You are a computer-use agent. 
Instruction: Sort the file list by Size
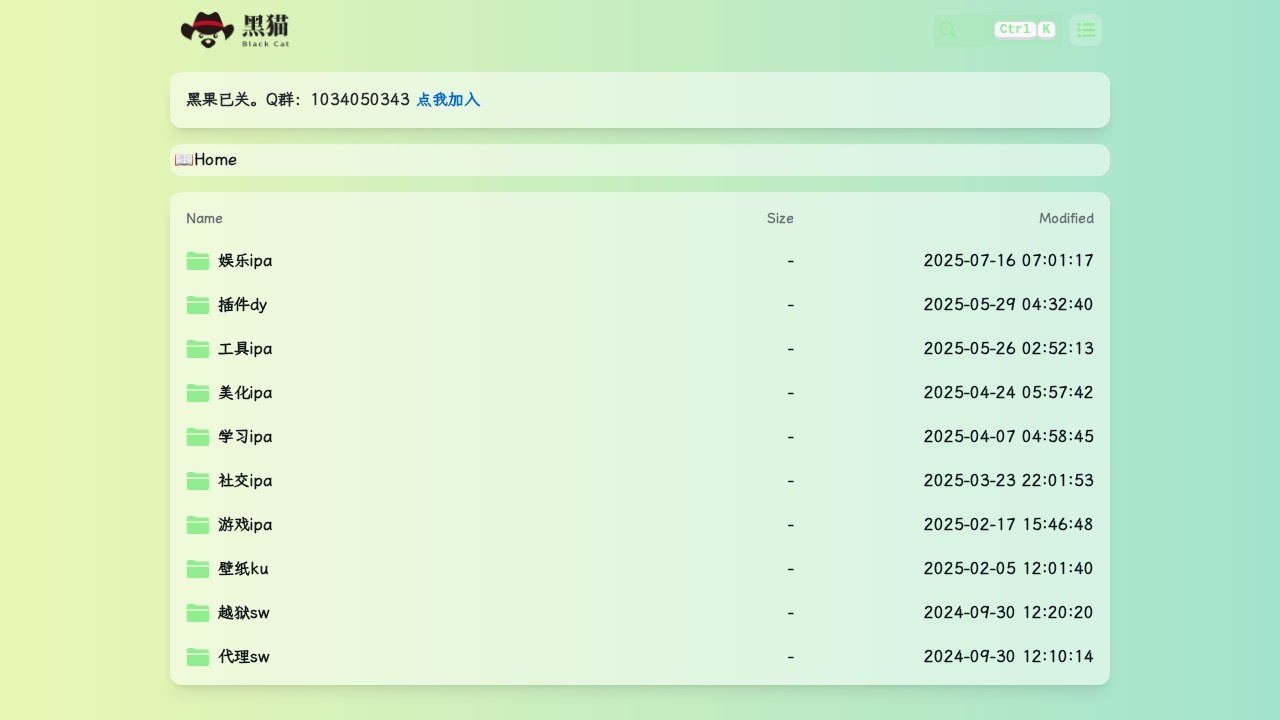[779, 218]
